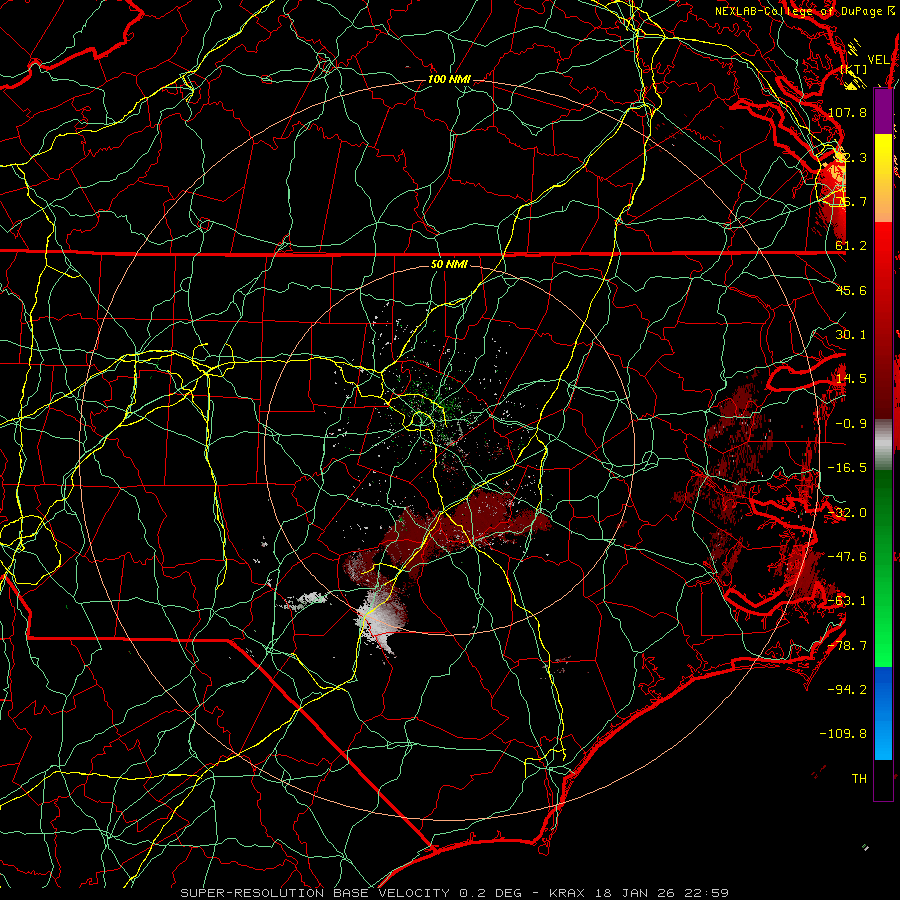Click the Super-Resolution Base Velocity caption
The height and width of the screenshot is (900, 900).
(x=454, y=893)
